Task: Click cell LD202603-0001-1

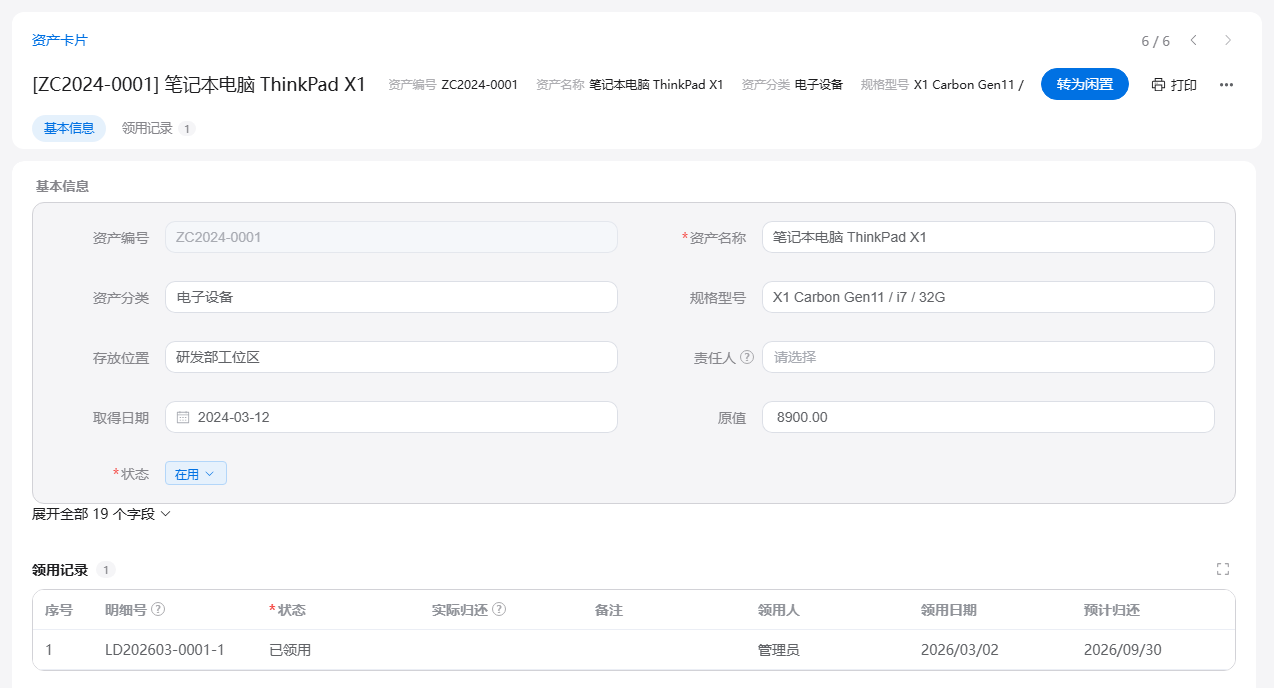Action: click(x=165, y=650)
